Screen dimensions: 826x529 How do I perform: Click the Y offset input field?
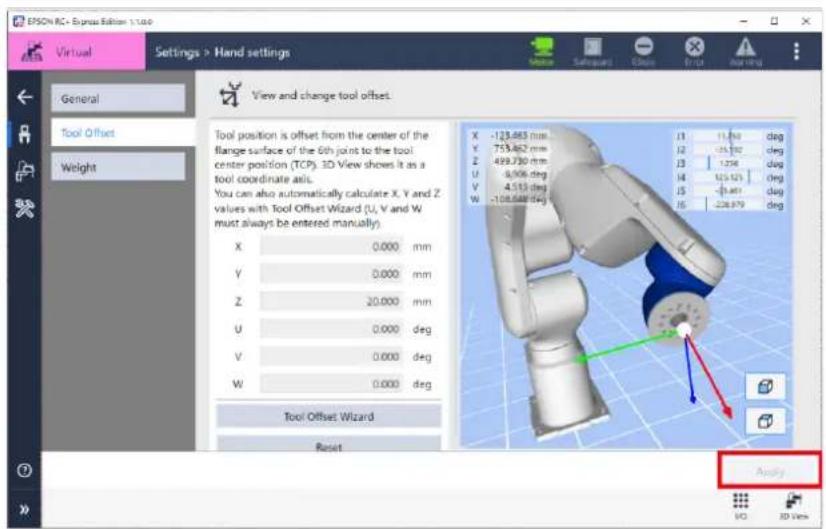(x=331, y=274)
